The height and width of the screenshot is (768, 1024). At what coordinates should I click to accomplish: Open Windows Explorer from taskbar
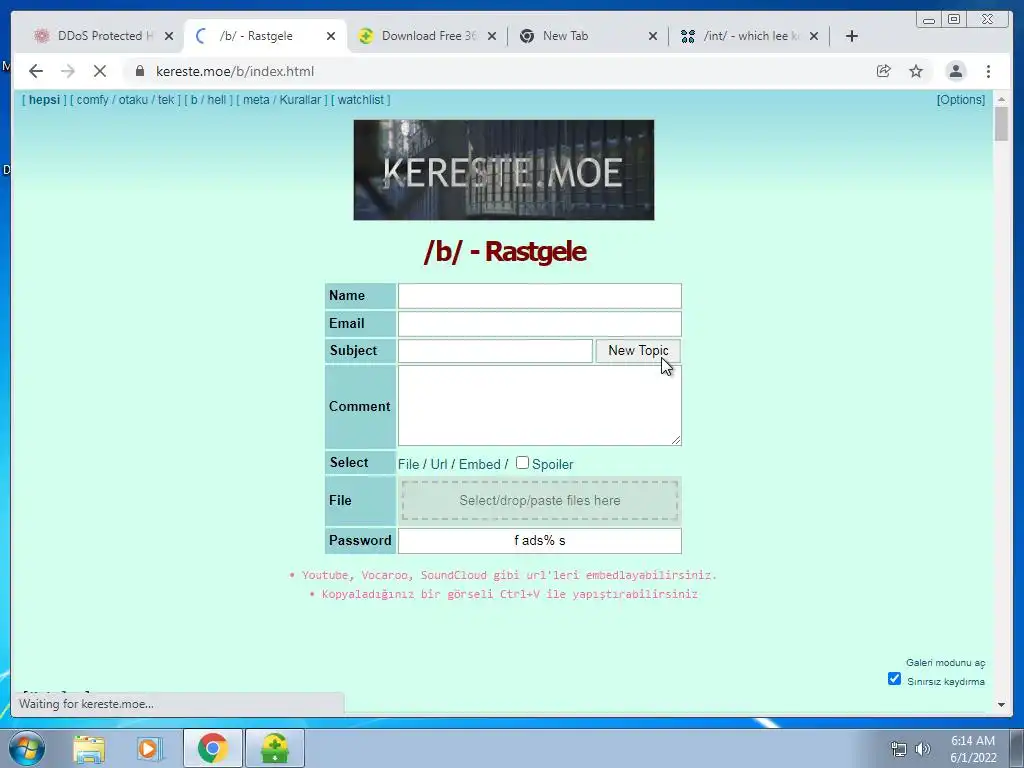pos(89,748)
